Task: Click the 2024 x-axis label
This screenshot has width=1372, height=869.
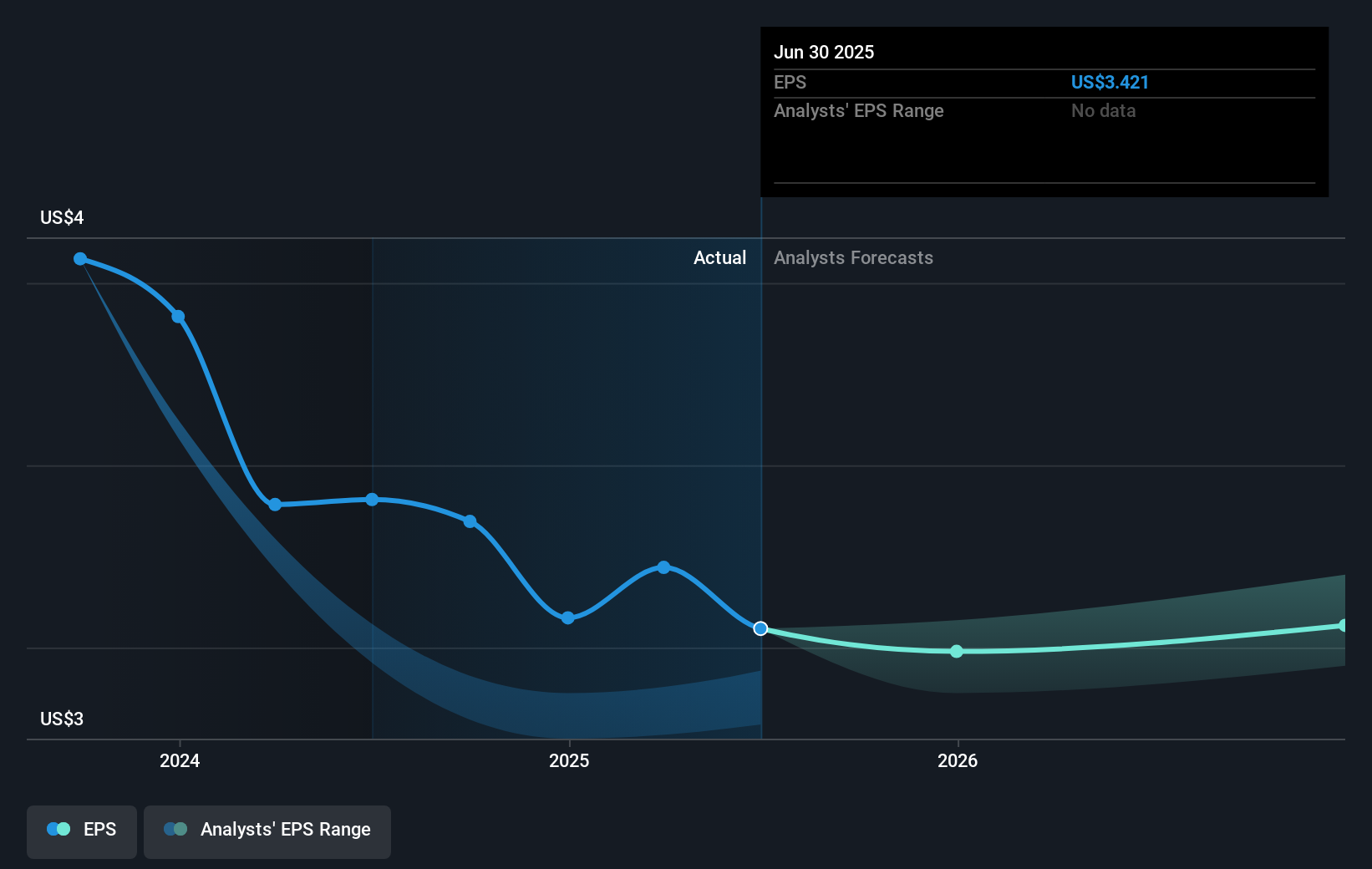Action: click(180, 760)
